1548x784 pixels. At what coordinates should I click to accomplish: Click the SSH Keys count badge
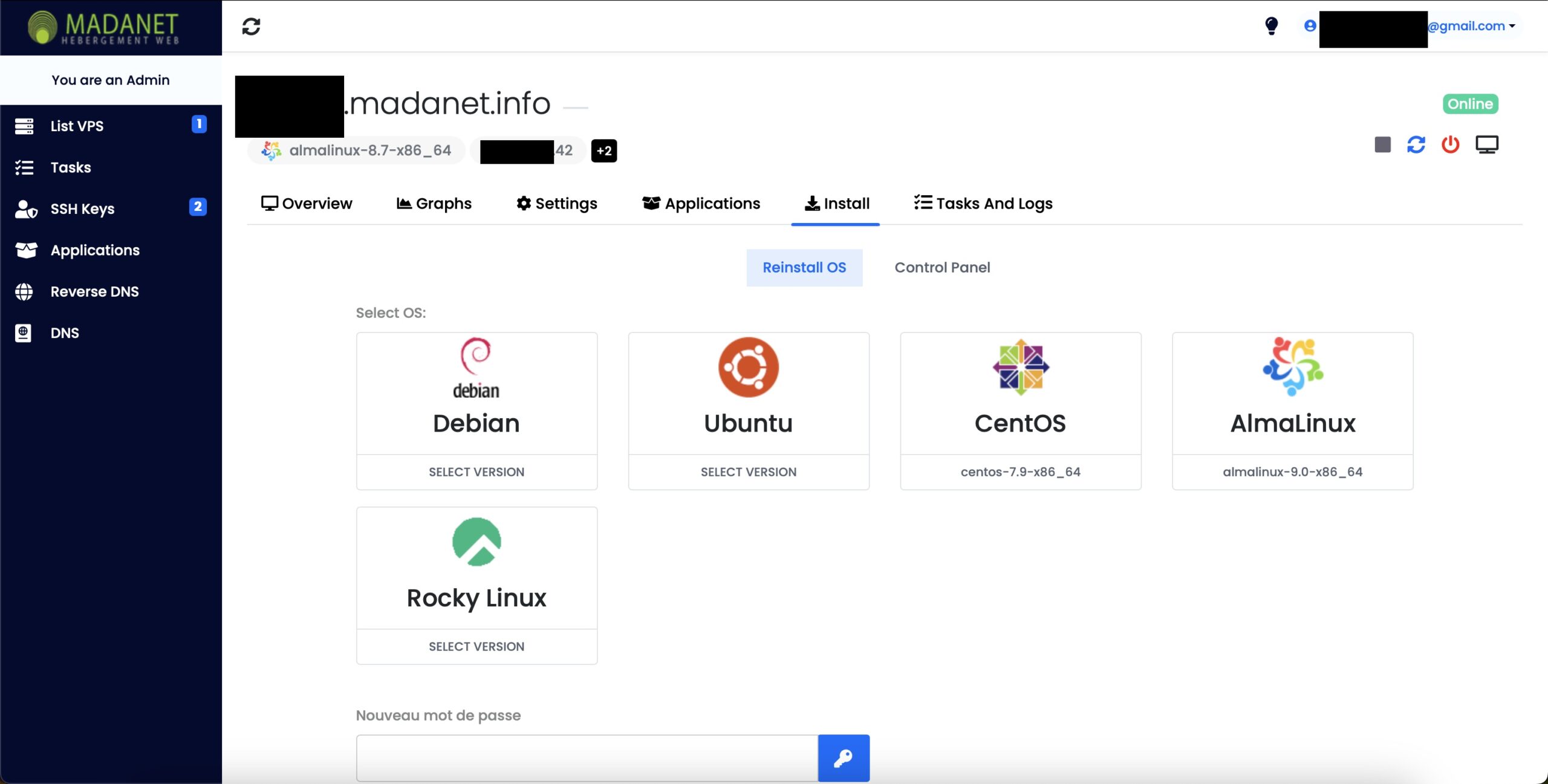(x=198, y=207)
